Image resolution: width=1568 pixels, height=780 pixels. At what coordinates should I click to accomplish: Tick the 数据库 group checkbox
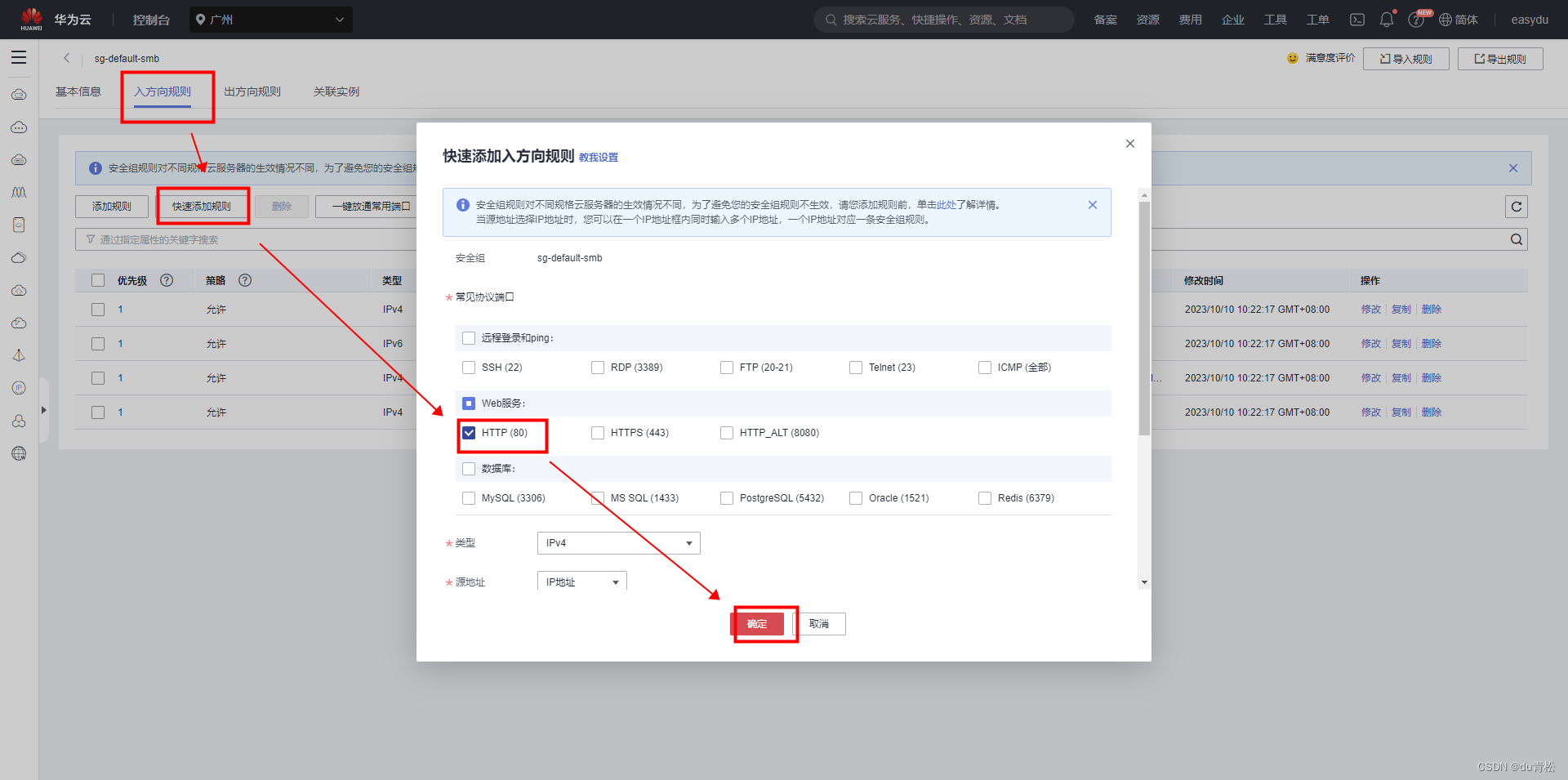469,469
